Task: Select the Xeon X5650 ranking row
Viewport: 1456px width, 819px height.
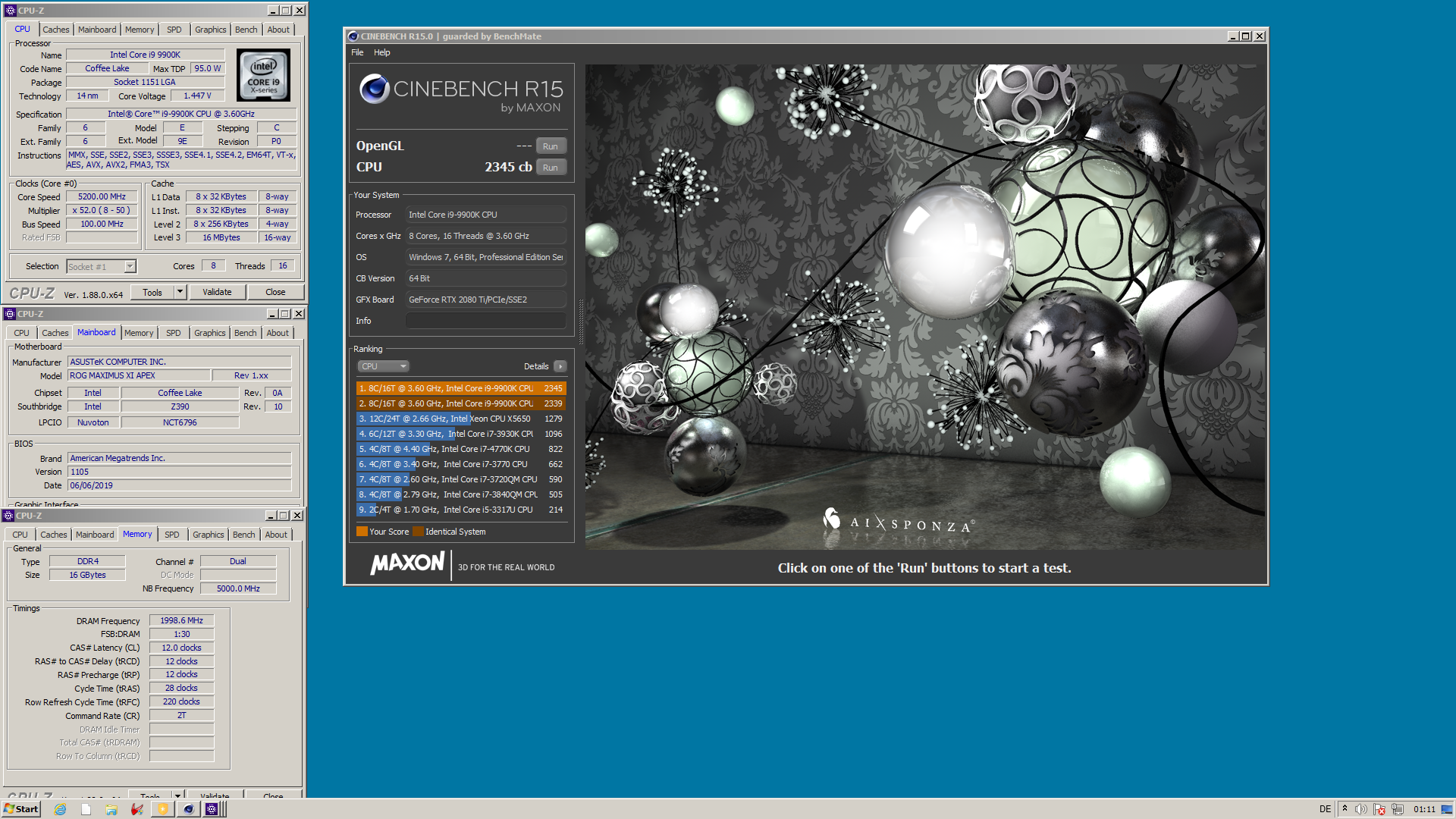Action: (461, 419)
